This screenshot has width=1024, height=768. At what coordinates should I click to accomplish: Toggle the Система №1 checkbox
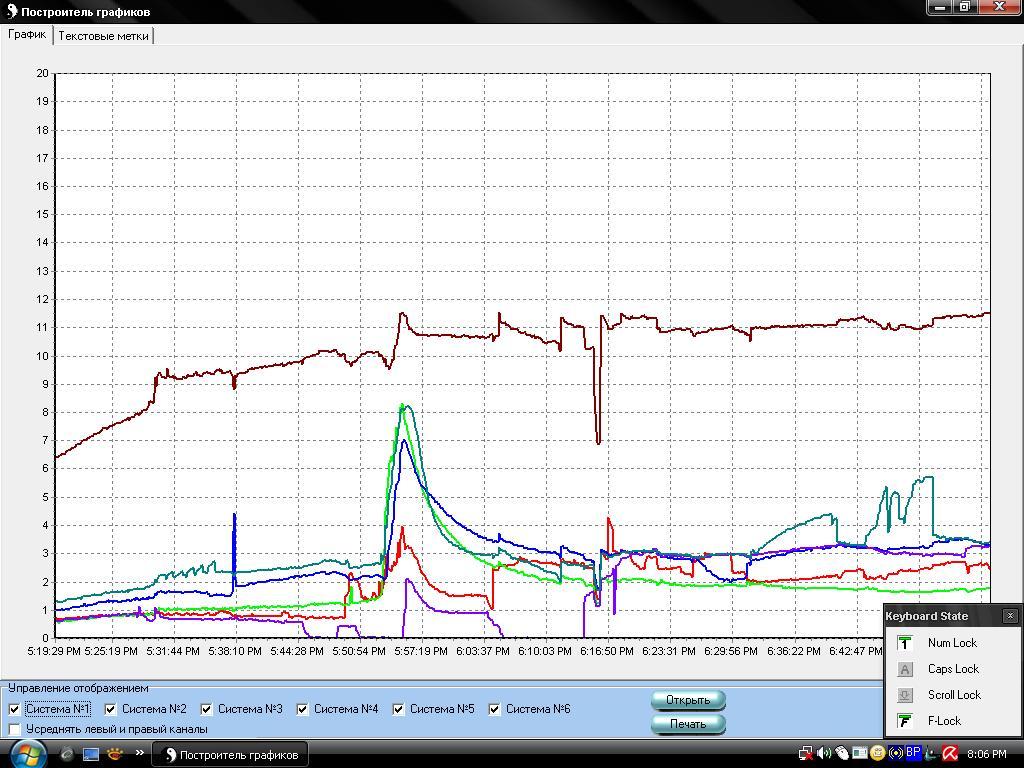click(14, 709)
